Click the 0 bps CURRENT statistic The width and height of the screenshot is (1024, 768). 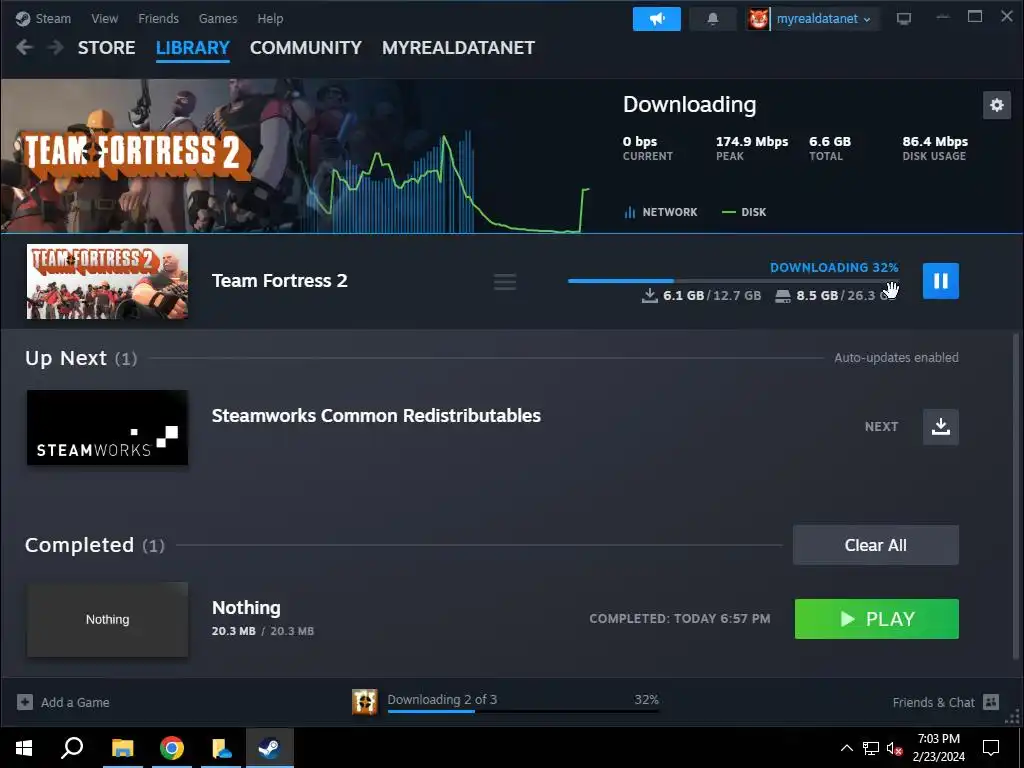pos(647,148)
